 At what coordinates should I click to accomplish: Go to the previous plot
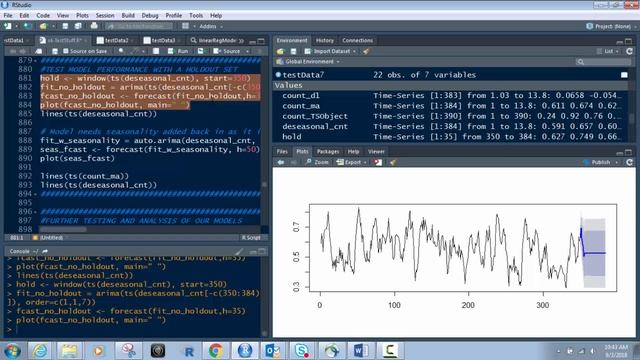point(281,162)
